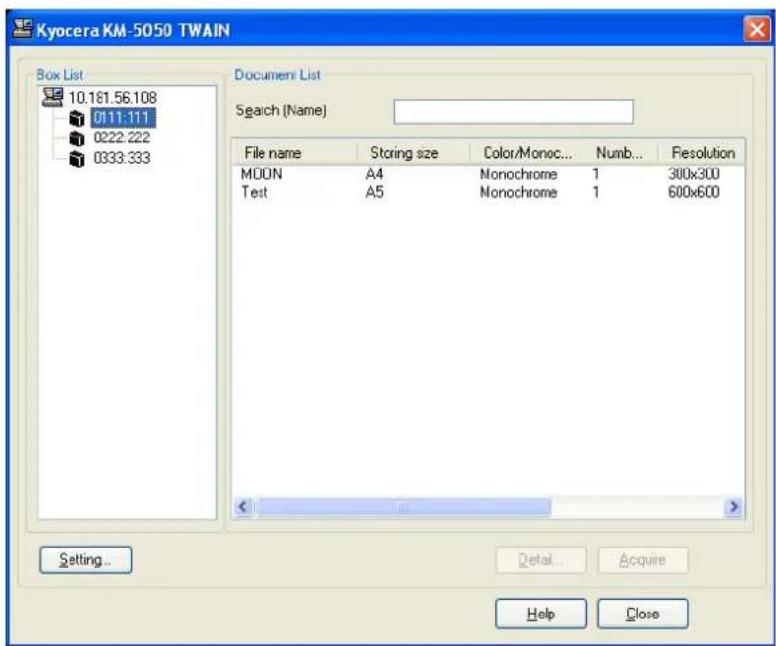Click the horizontal scrollbar thumb
This screenshot has width=776, height=646.
(403, 507)
